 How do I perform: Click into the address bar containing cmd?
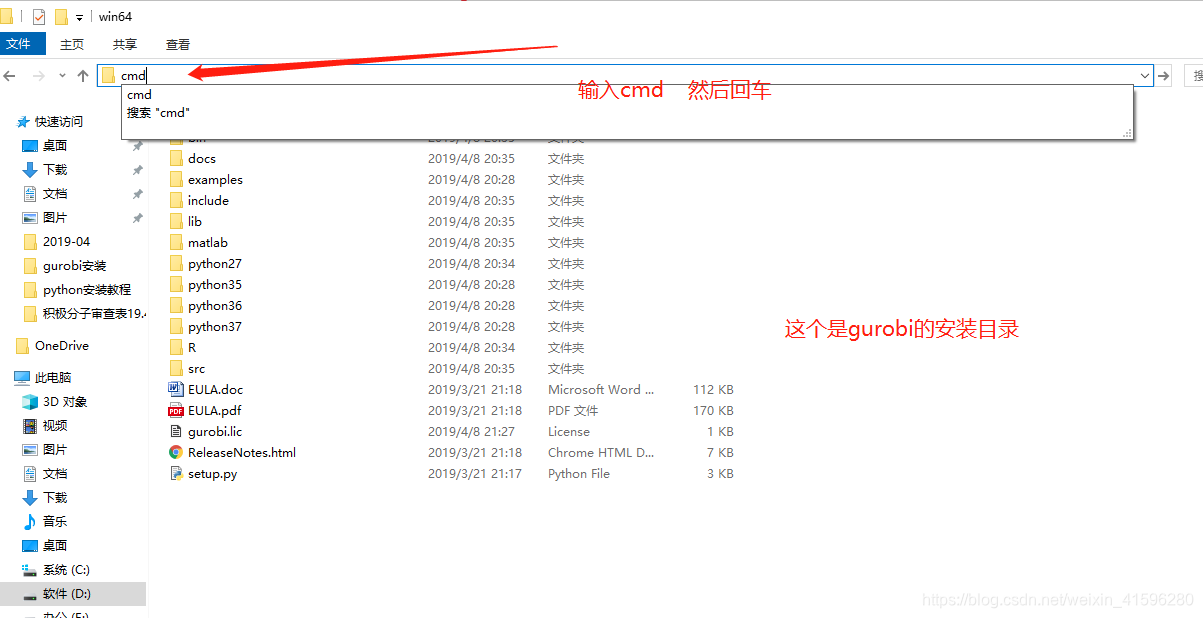[625, 75]
